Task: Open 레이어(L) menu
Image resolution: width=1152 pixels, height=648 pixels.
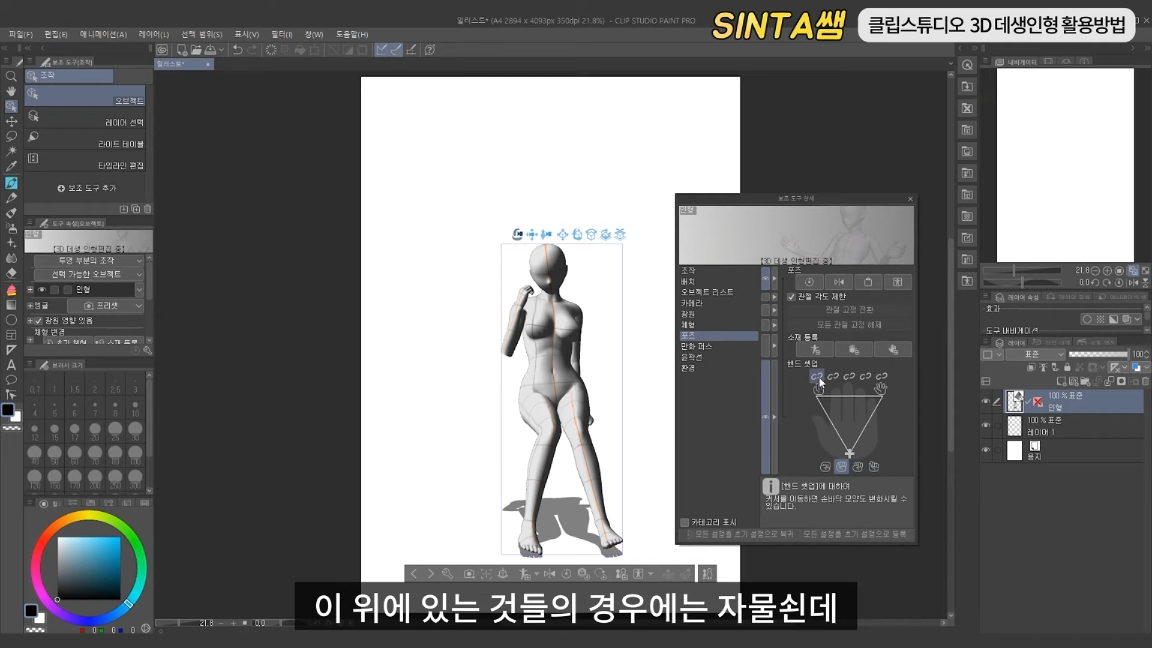Action: click(154, 35)
